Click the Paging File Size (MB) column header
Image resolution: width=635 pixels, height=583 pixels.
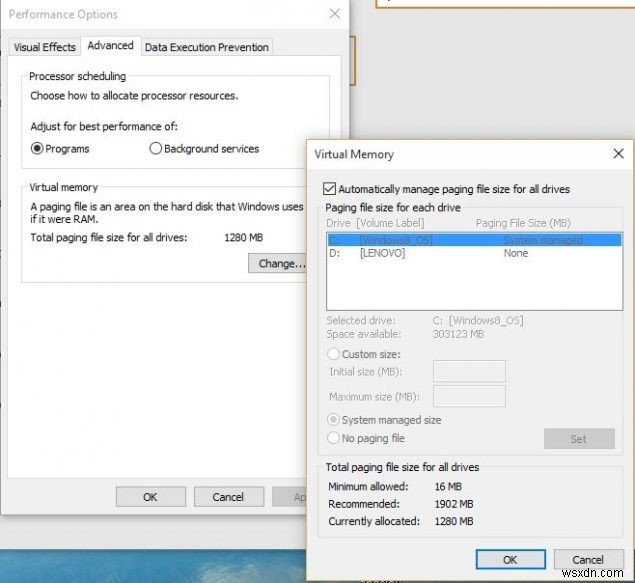[x=523, y=223]
